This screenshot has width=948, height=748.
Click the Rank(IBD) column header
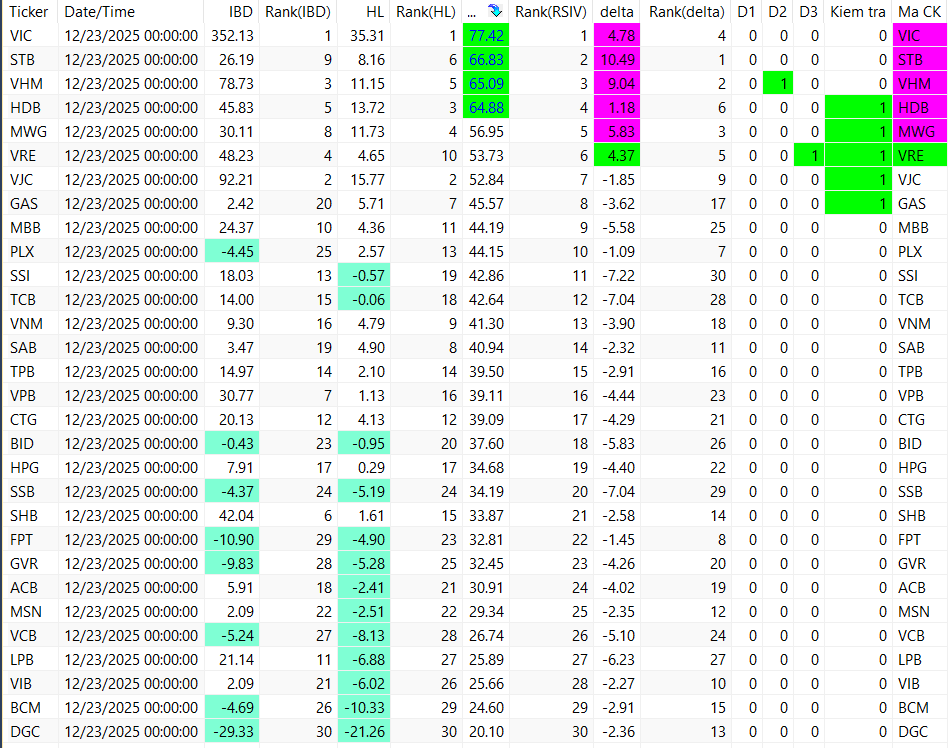[298, 11]
